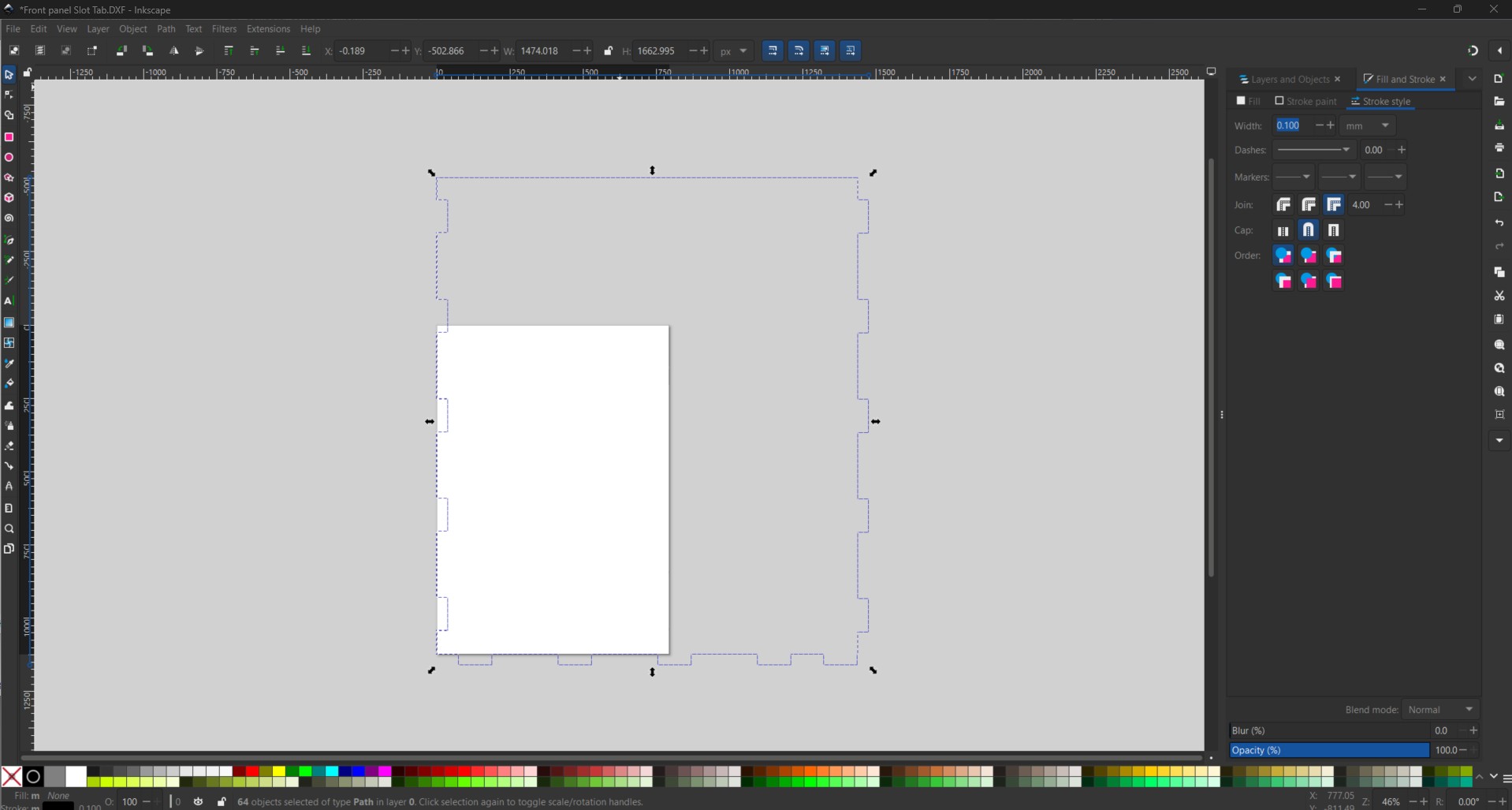Viewport: 1512px width, 810px height.
Task: Open the mid marker dropdown
Action: click(1339, 177)
